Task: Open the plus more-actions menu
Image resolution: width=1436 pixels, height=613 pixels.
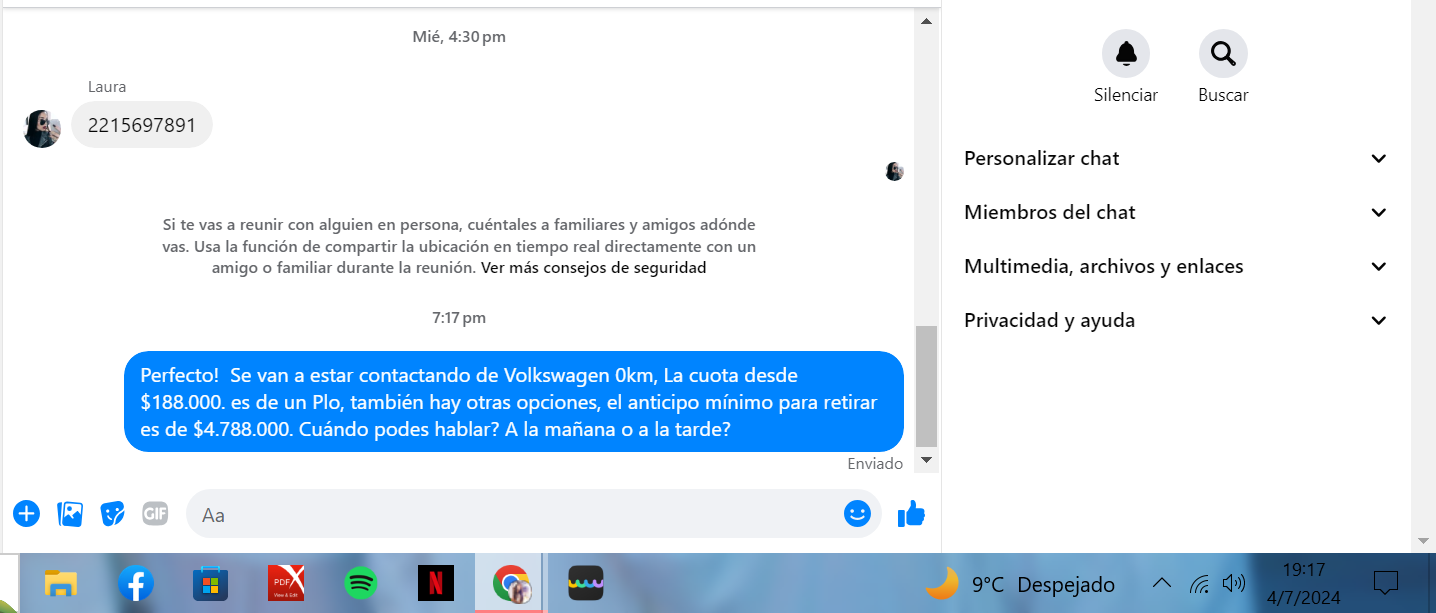Action: (x=26, y=514)
